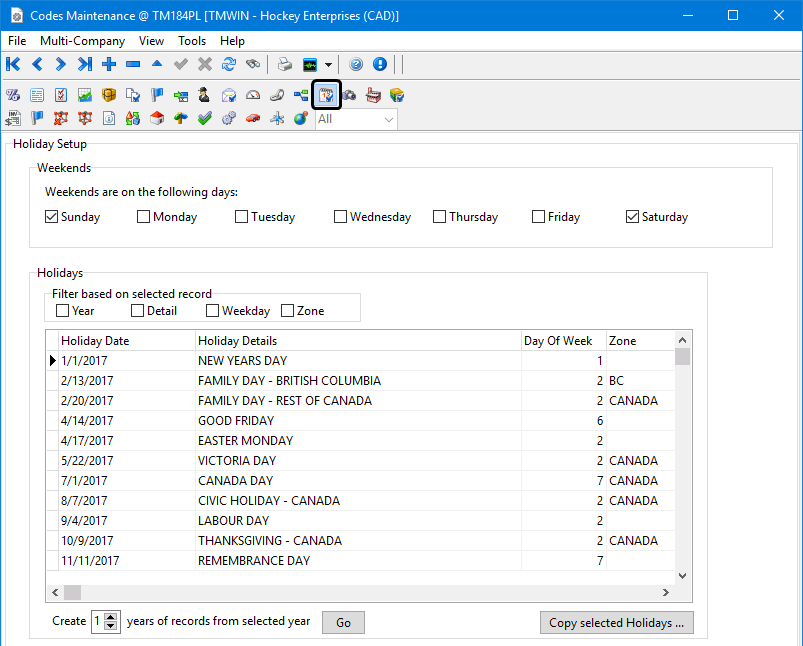Click the red car icon
This screenshot has height=646, width=803.
253,119
